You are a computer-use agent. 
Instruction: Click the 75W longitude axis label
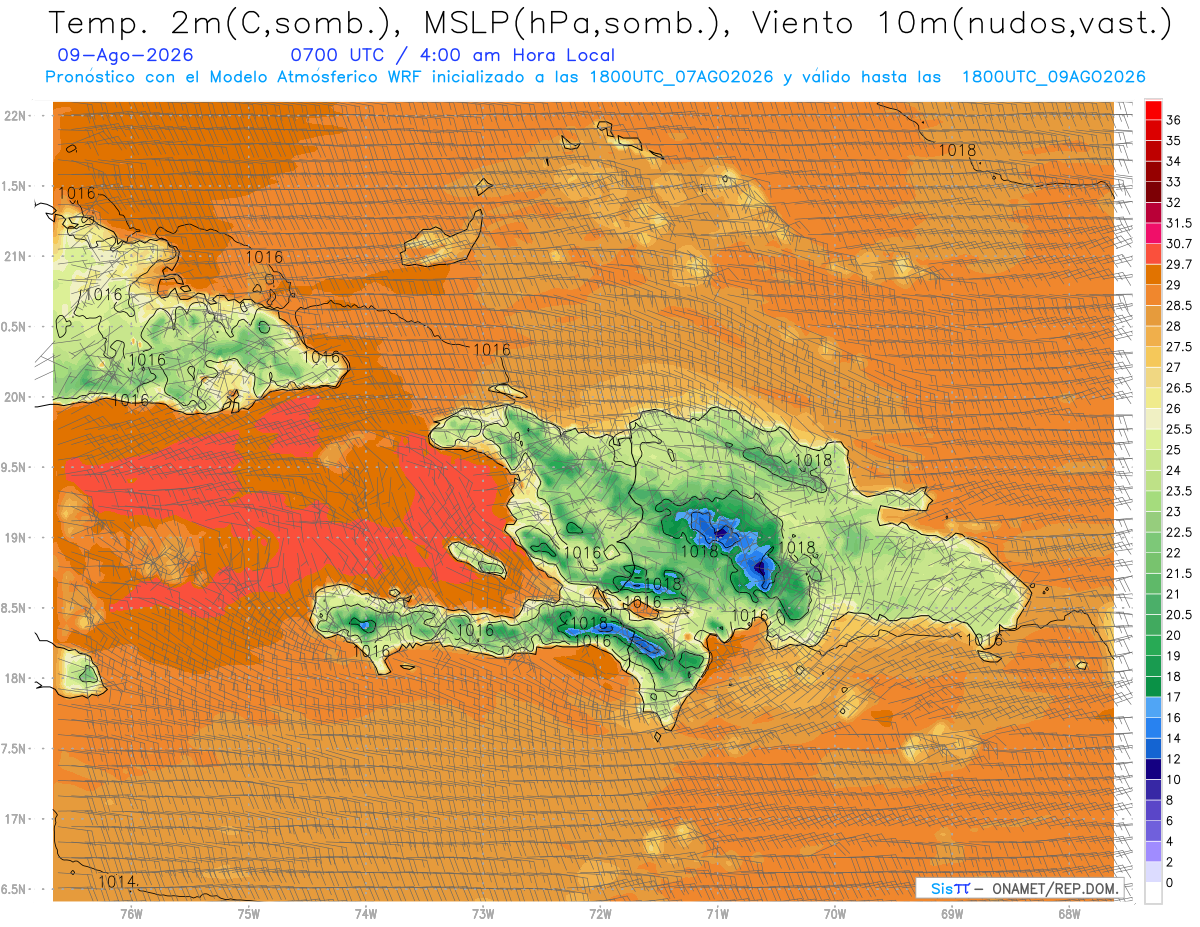coord(249,914)
